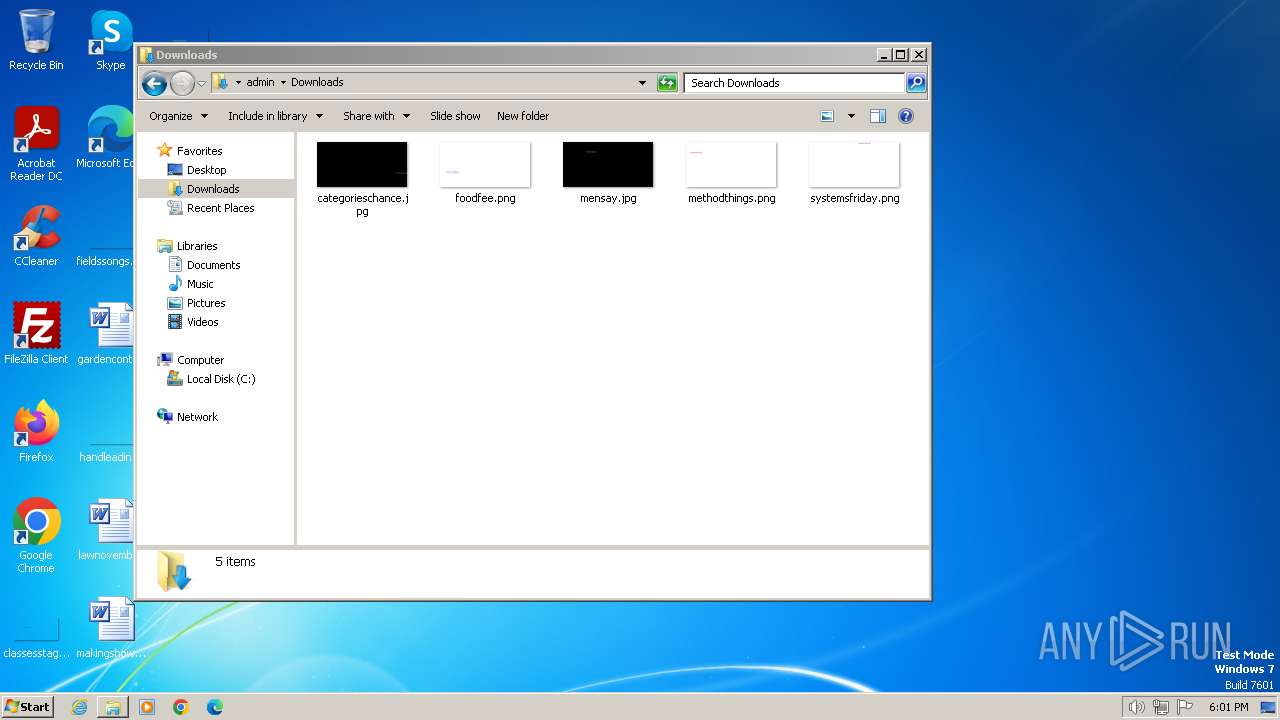Image resolution: width=1280 pixels, height=720 pixels.
Task: Open the Music library
Action: 199,284
